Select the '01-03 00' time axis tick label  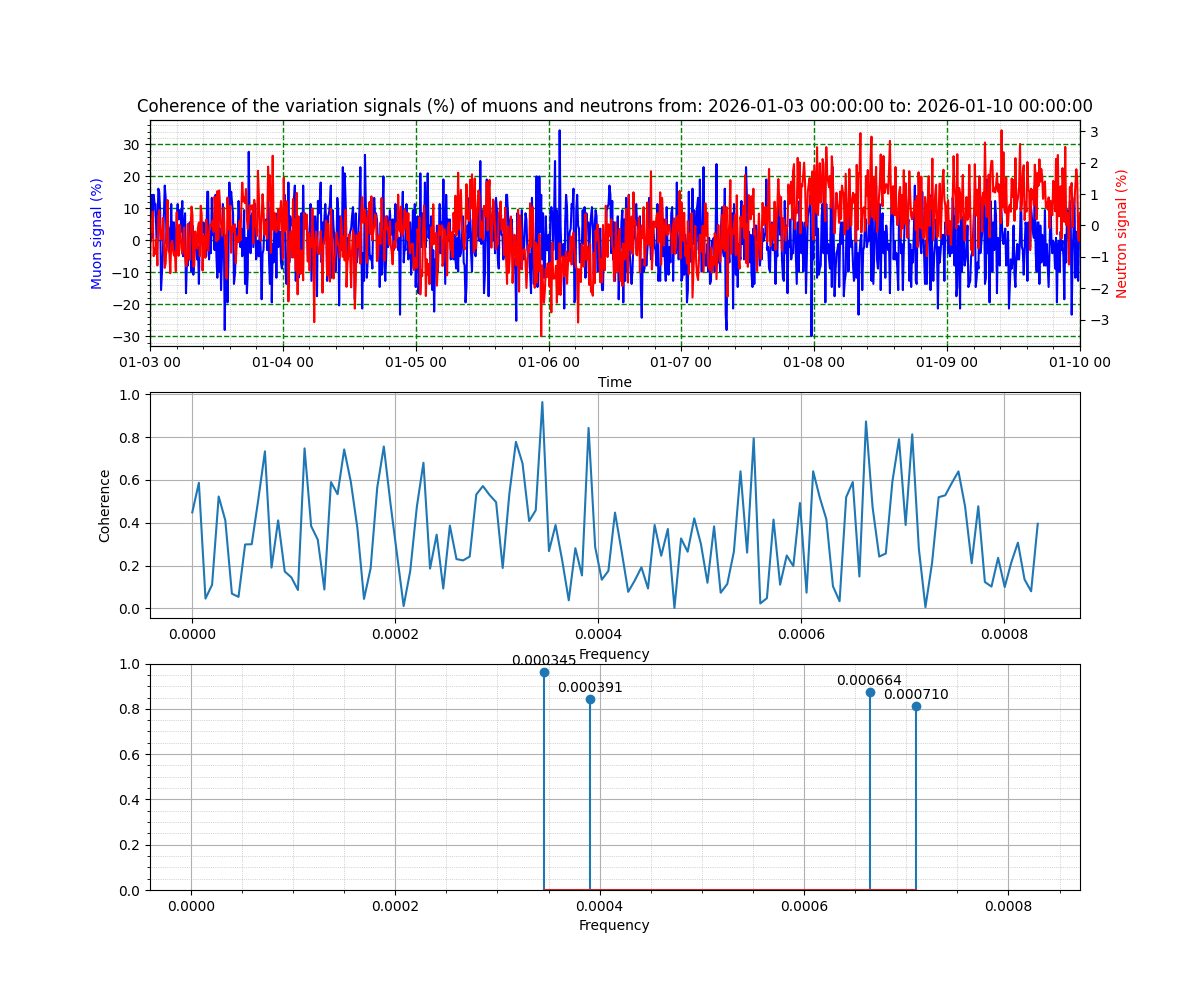151,361
